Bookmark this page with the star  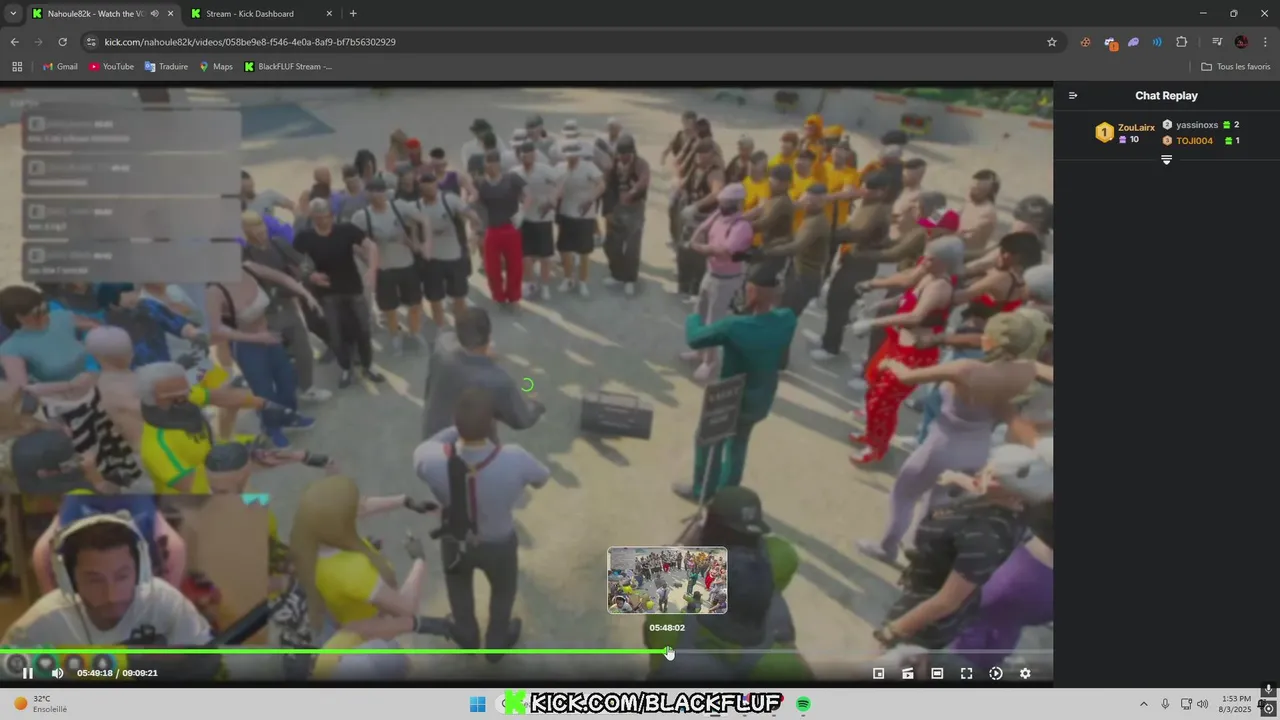pyautogui.click(x=1051, y=42)
